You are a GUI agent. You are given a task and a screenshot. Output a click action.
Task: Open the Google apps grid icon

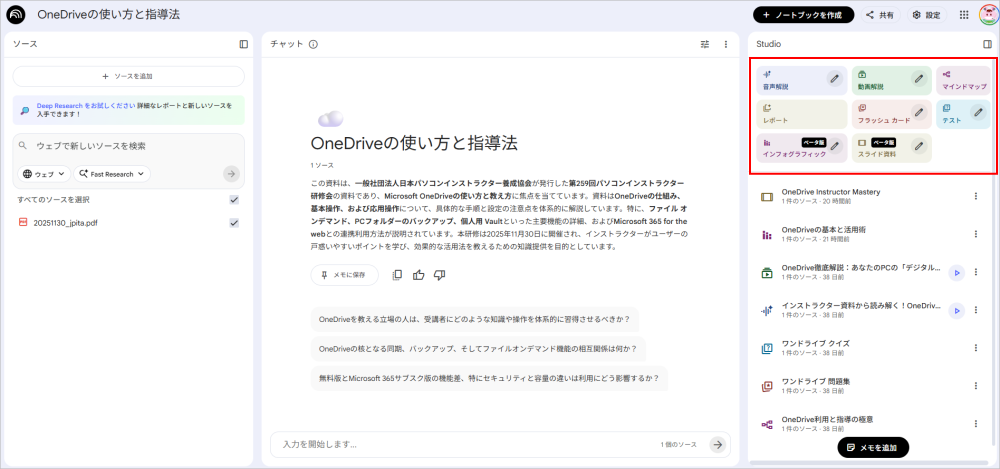[963, 15]
